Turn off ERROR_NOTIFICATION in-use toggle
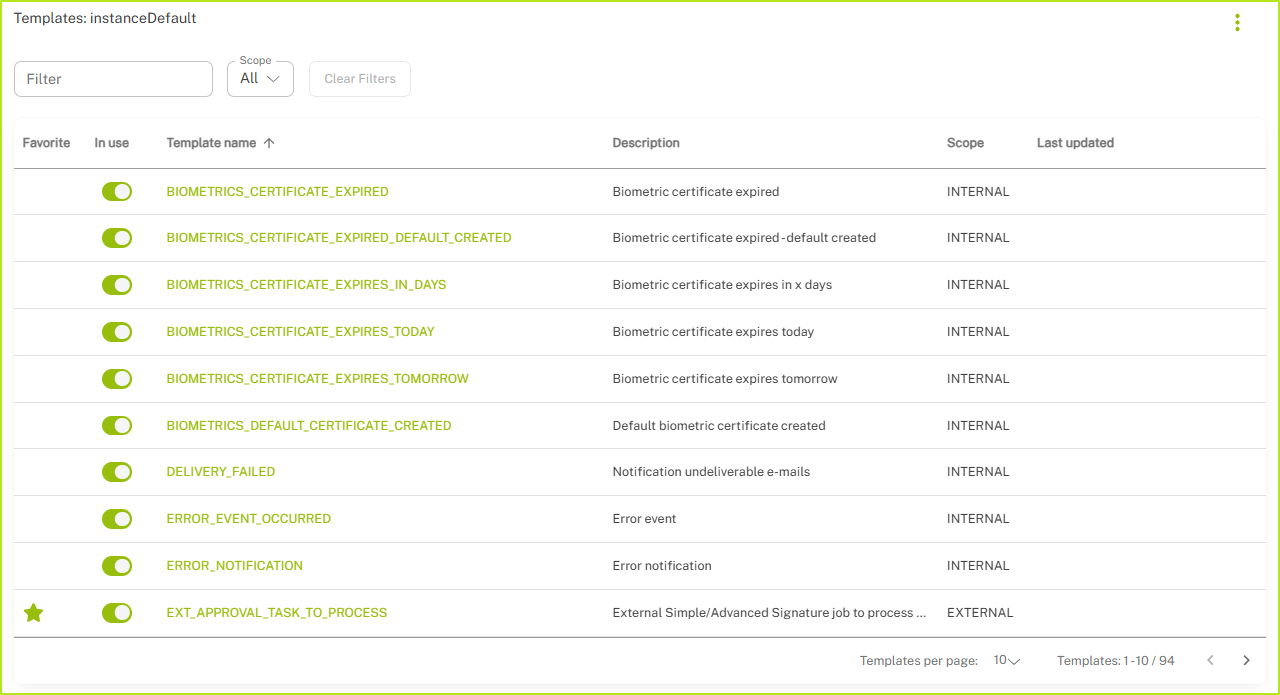The height and width of the screenshot is (695, 1280). pyautogui.click(x=117, y=566)
